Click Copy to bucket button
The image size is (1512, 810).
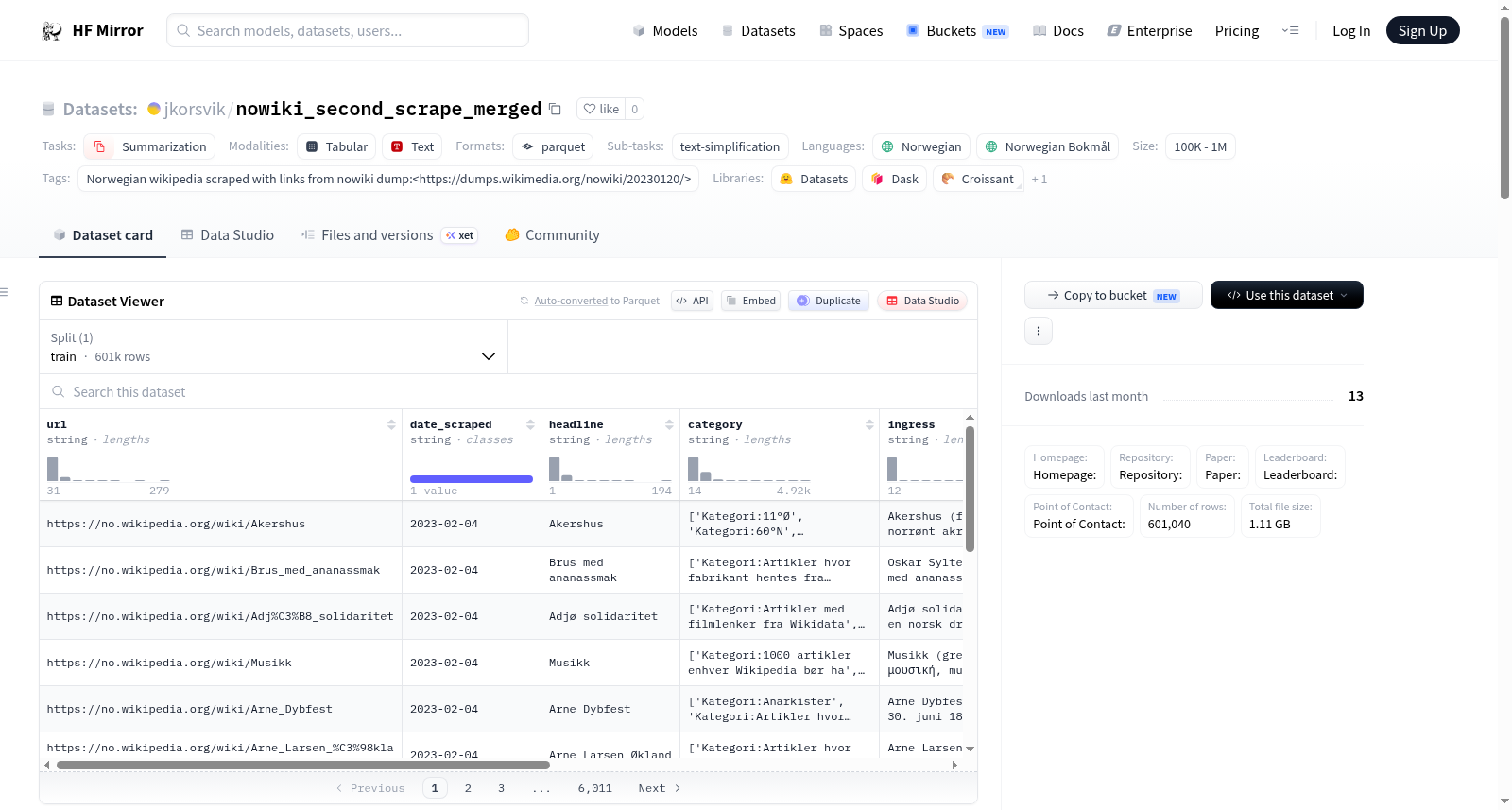tap(1113, 295)
